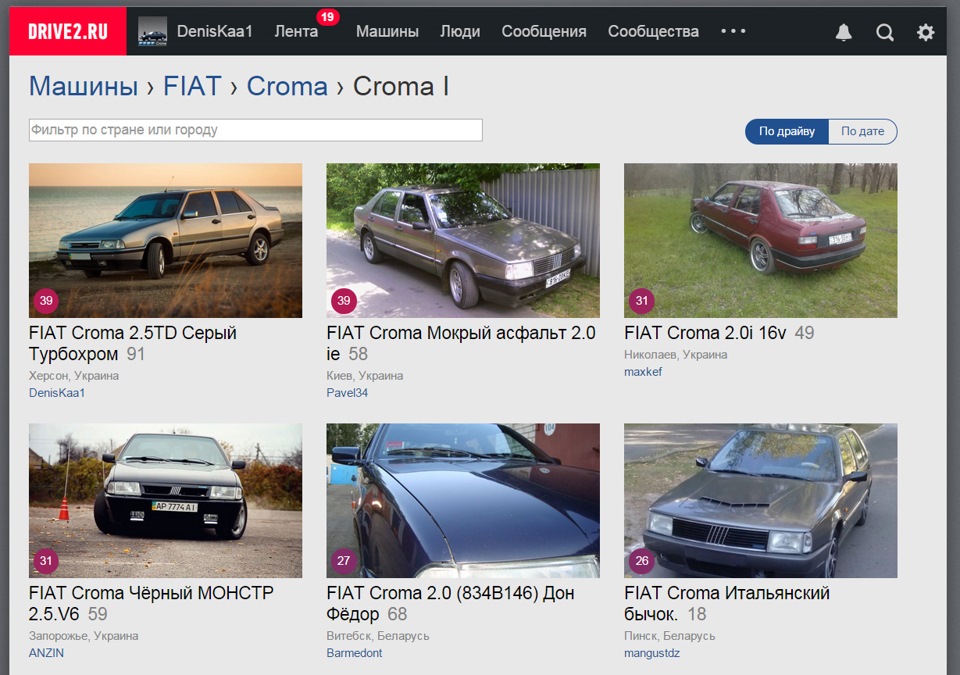The image size is (960, 675).
Task: Click location text Пинск, Беларусь
Action: [669, 636]
